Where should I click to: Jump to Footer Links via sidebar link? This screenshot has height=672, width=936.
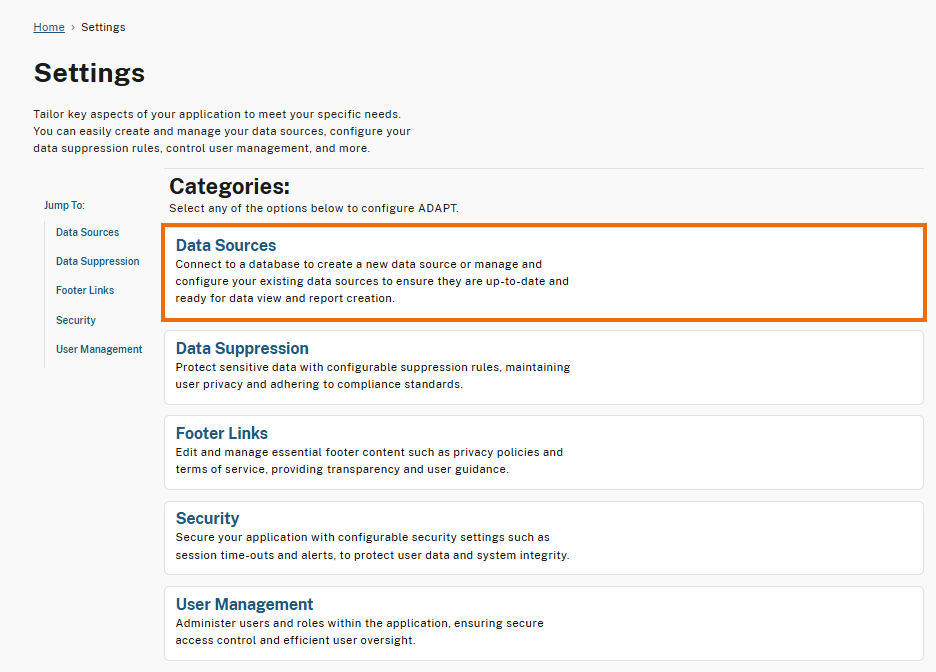tap(84, 290)
